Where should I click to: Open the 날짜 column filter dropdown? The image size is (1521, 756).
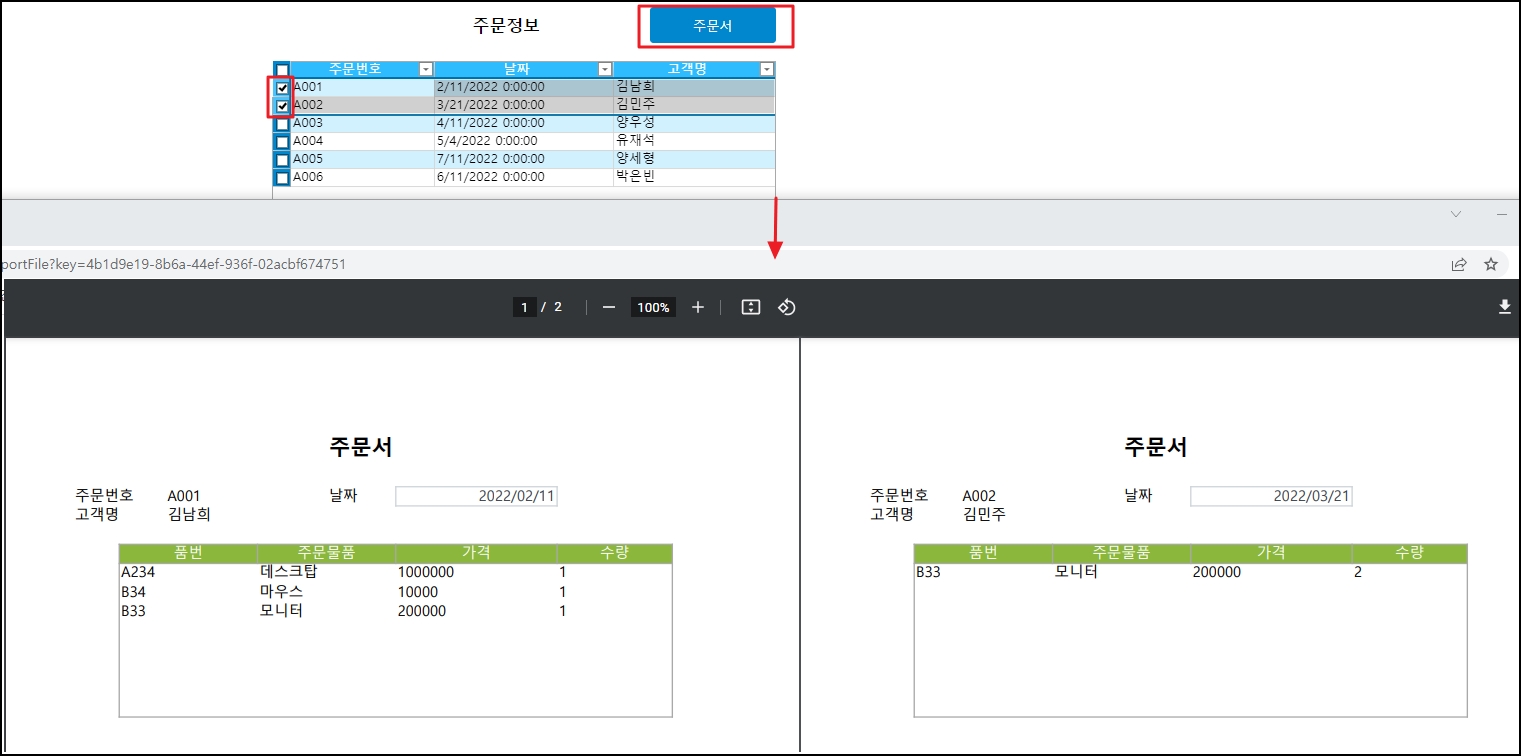point(604,69)
